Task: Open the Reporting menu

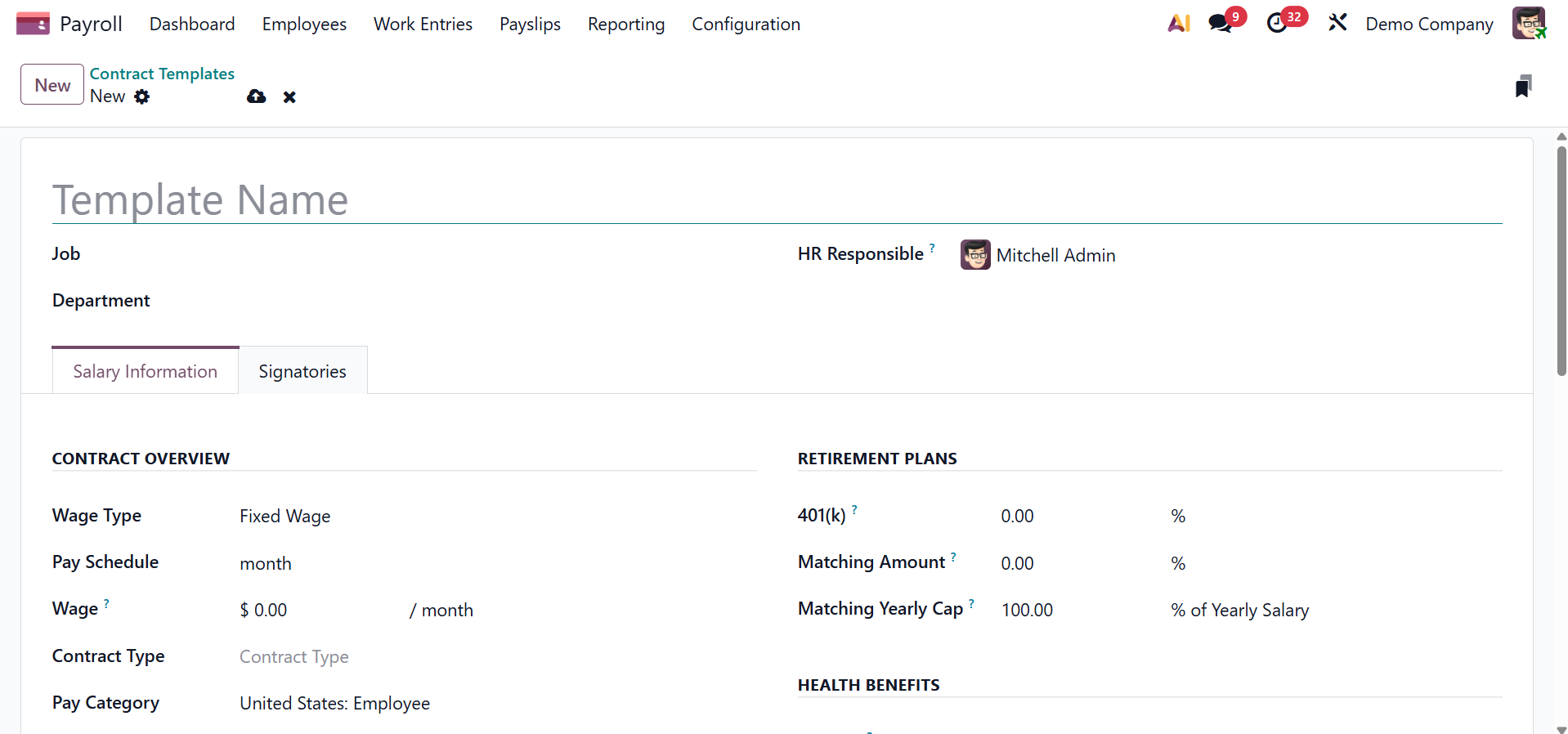Action: [625, 25]
